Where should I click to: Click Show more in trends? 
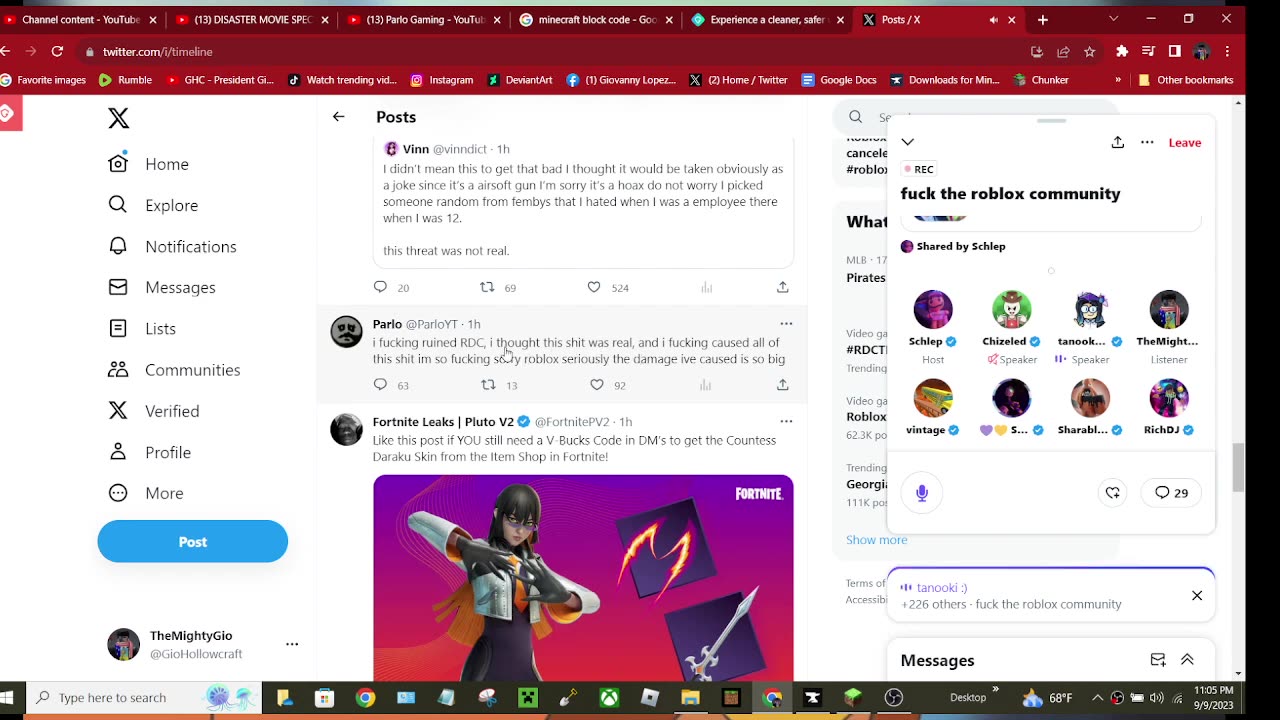(877, 540)
